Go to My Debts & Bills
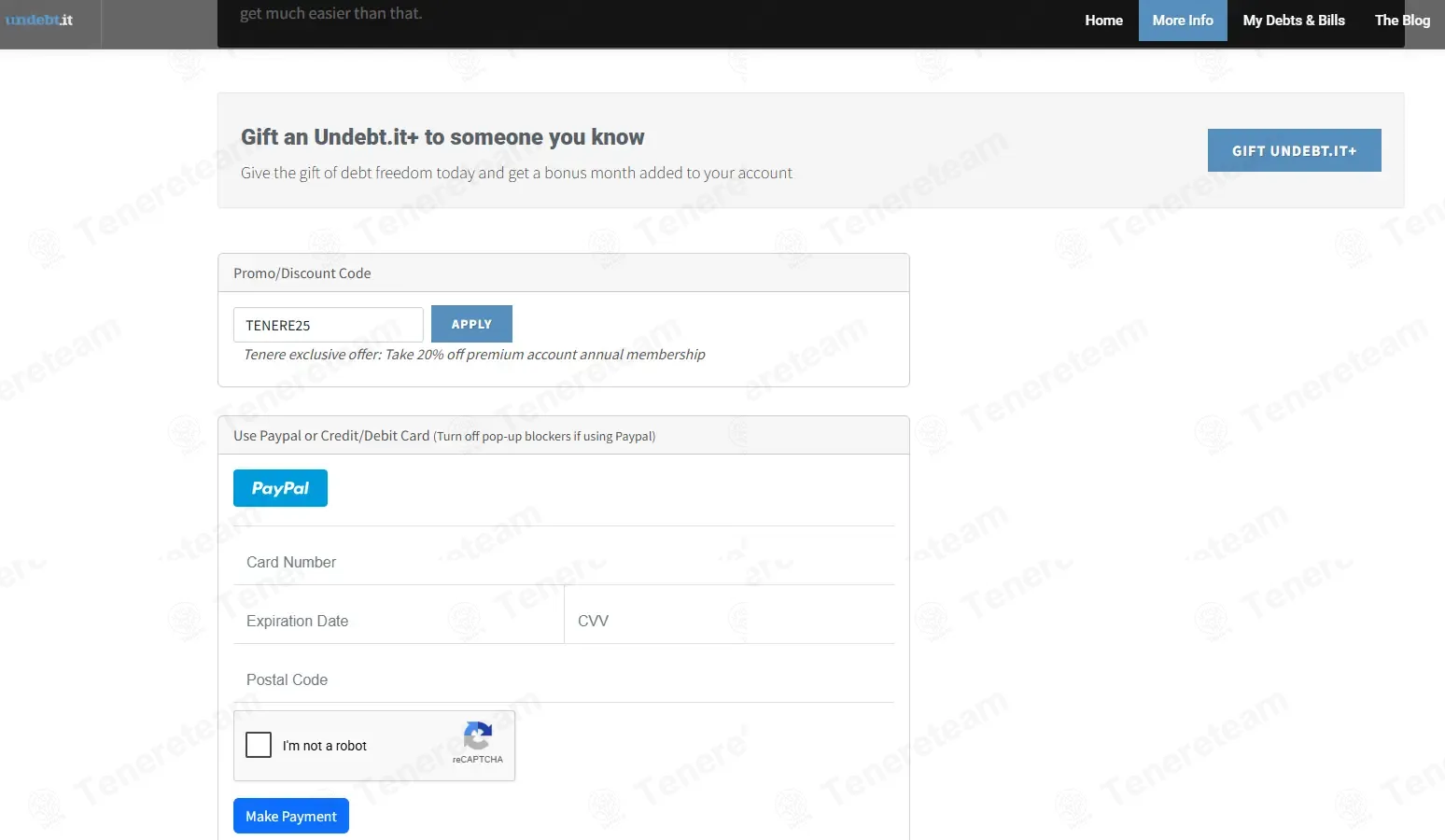 1294,20
